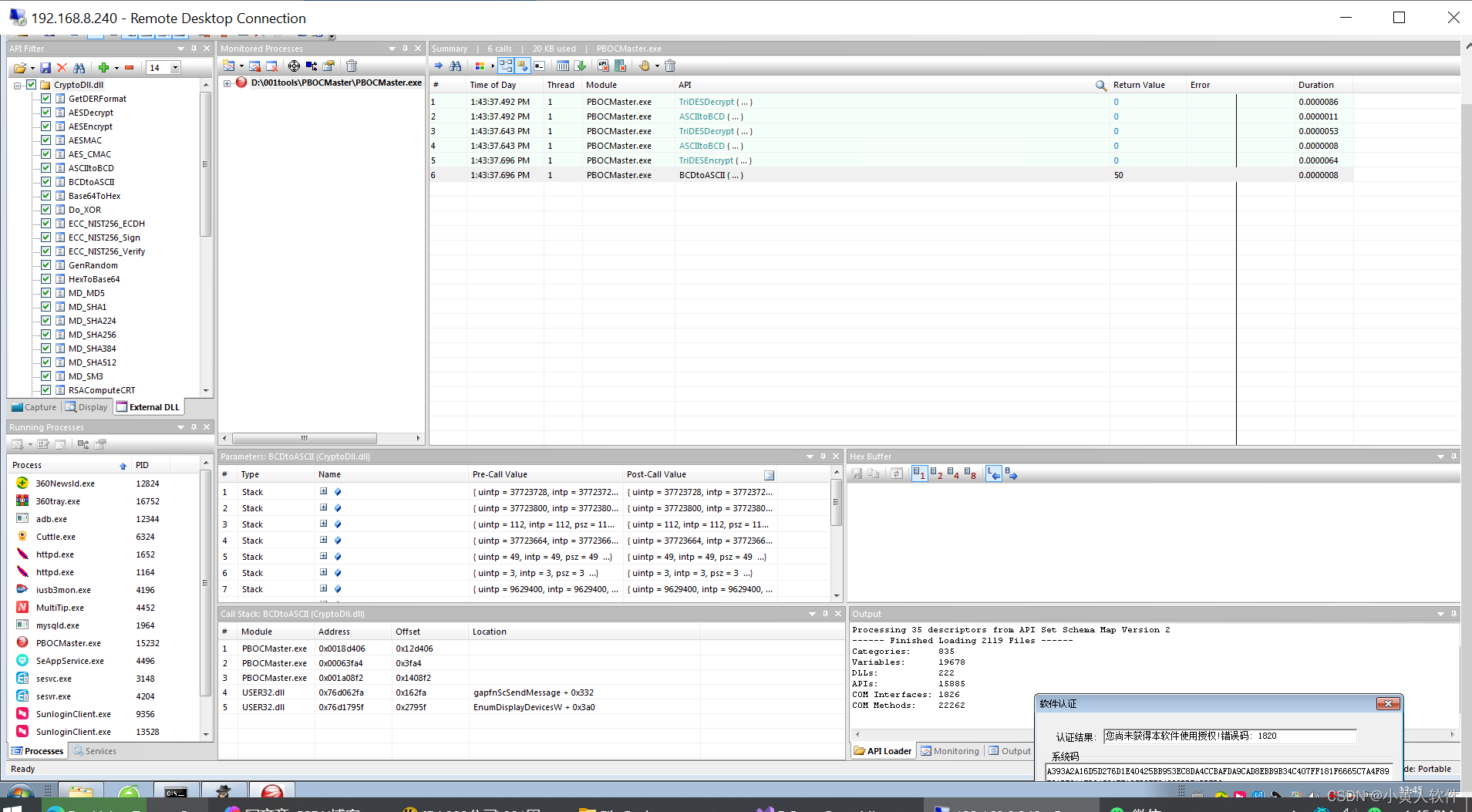This screenshot has height=812, width=1472.
Task: Click the '#_' icon in Summary toolbar
Action: pos(540,66)
